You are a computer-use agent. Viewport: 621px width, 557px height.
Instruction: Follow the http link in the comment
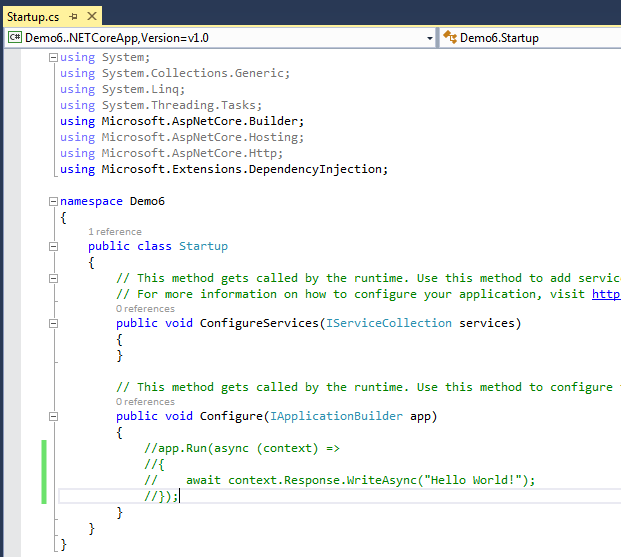(x=605, y=294)
